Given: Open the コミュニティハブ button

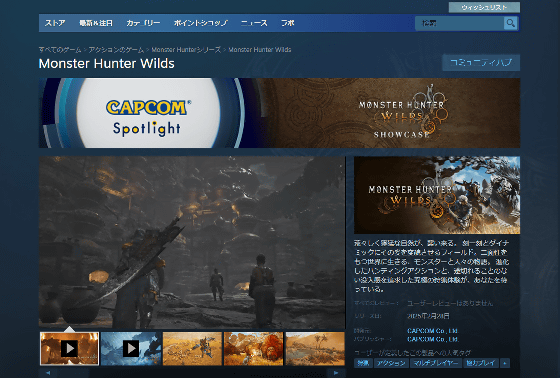Looking at the screenshot, I should [481, 63].
